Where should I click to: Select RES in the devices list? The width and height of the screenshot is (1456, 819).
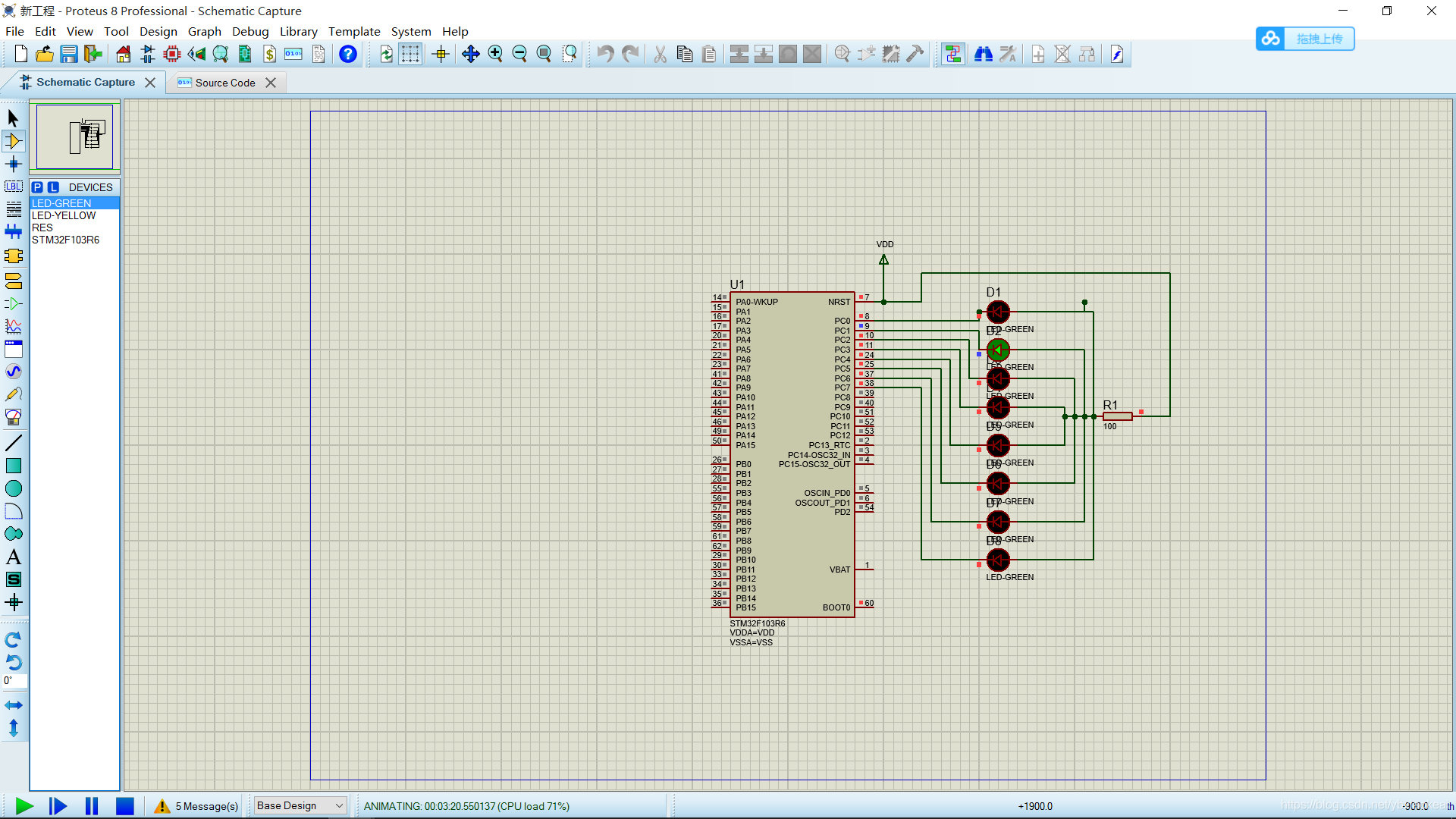tap(74, 227)
